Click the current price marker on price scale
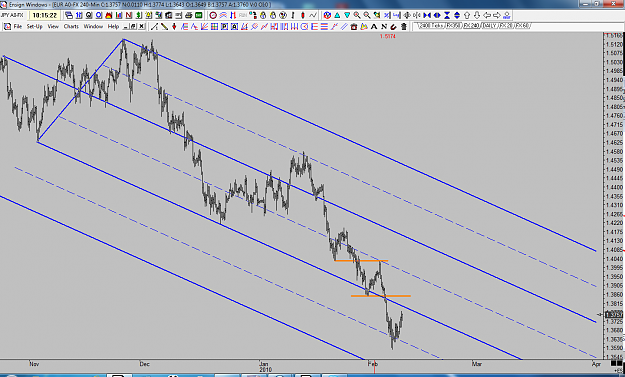The width and height of the screenshot is (625, 377). click(x=614, y=314)
